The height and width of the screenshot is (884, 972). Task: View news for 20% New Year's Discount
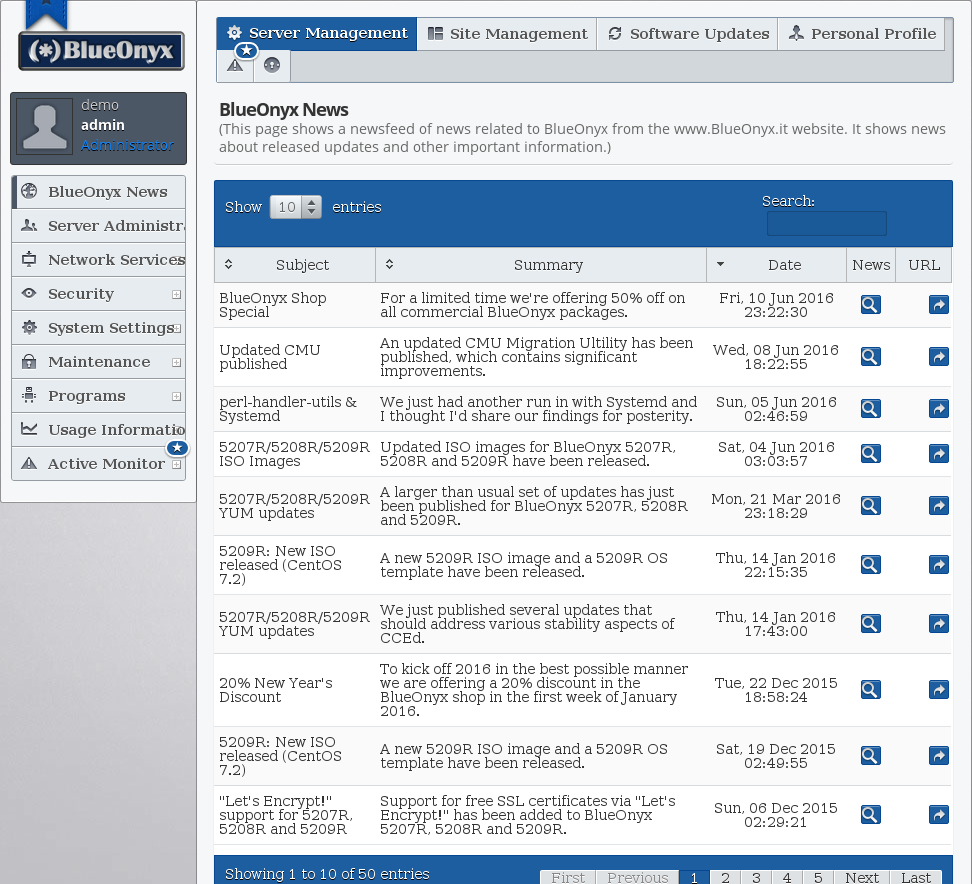click(x=870, y=689)
